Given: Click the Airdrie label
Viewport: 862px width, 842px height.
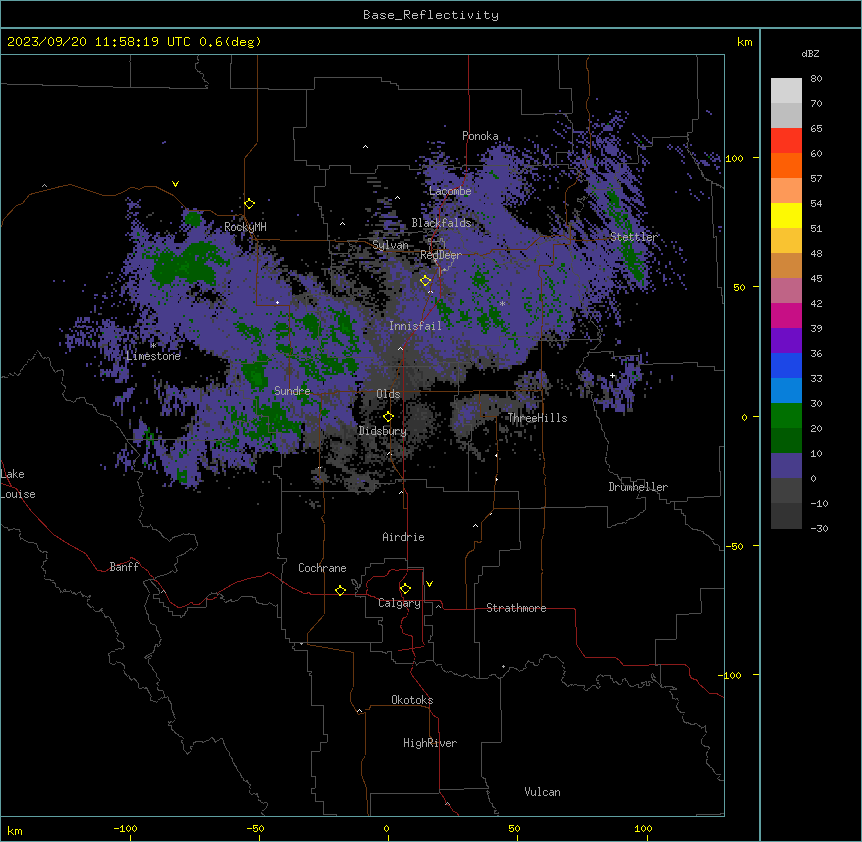Looking at the screenshot, I should coord(403,537).
